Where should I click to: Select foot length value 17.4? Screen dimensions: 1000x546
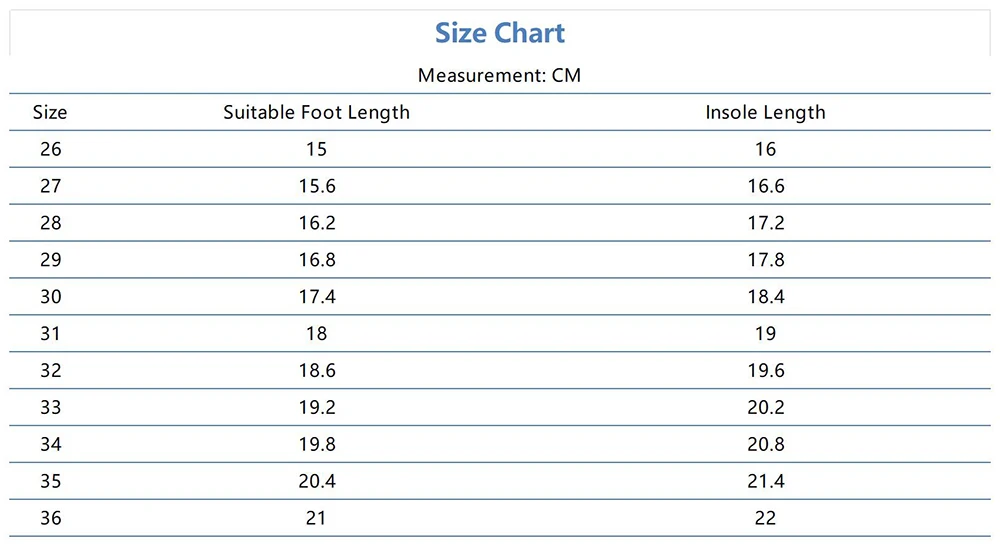coord(316,297)
